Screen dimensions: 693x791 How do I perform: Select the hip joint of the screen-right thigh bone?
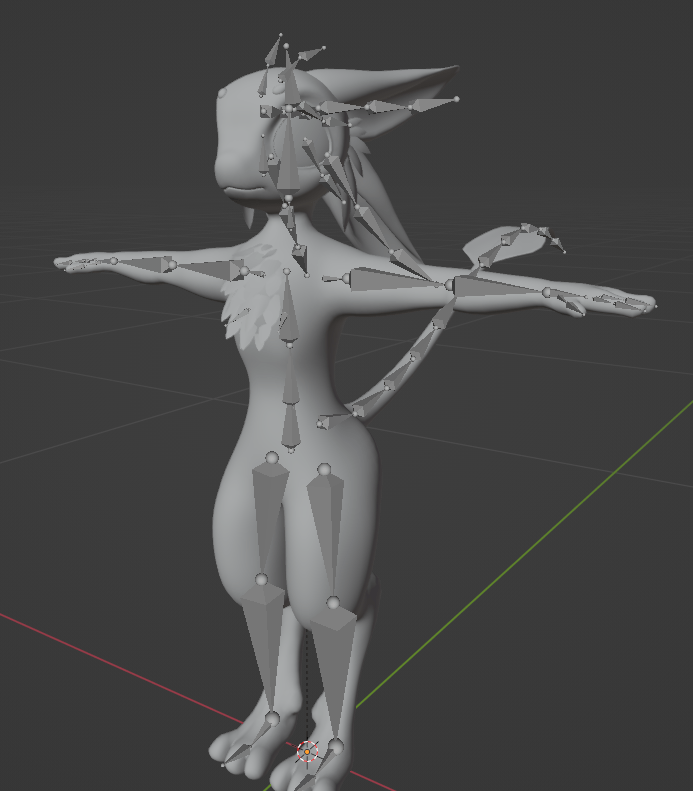[x=324, y=468]
